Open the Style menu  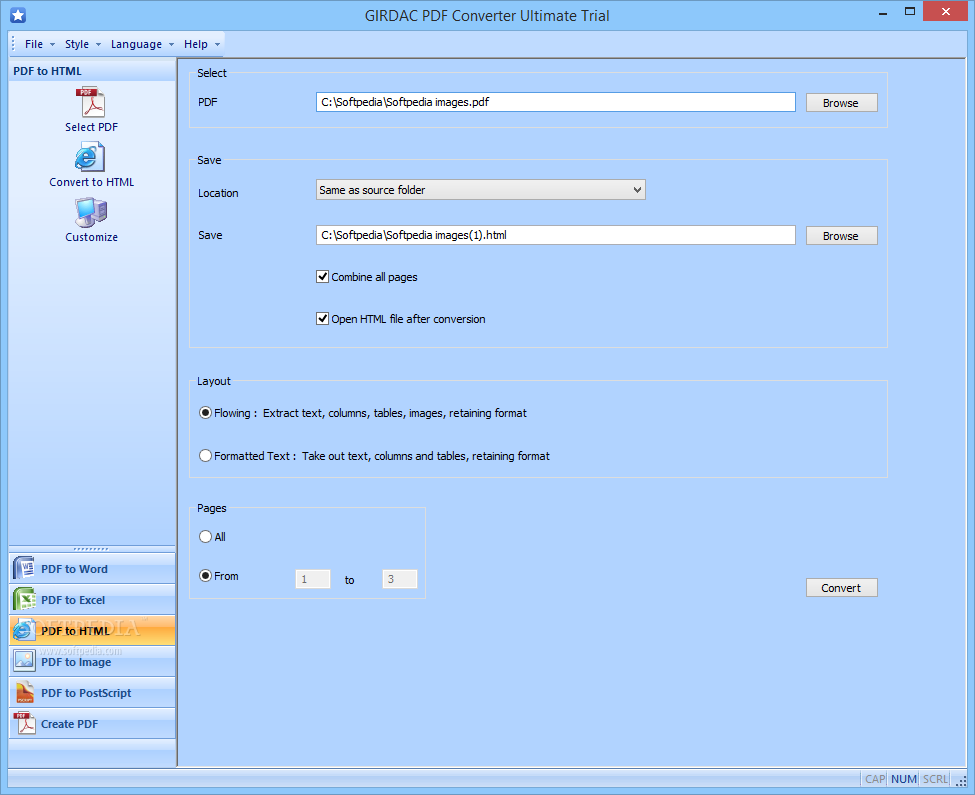point(76,44)
